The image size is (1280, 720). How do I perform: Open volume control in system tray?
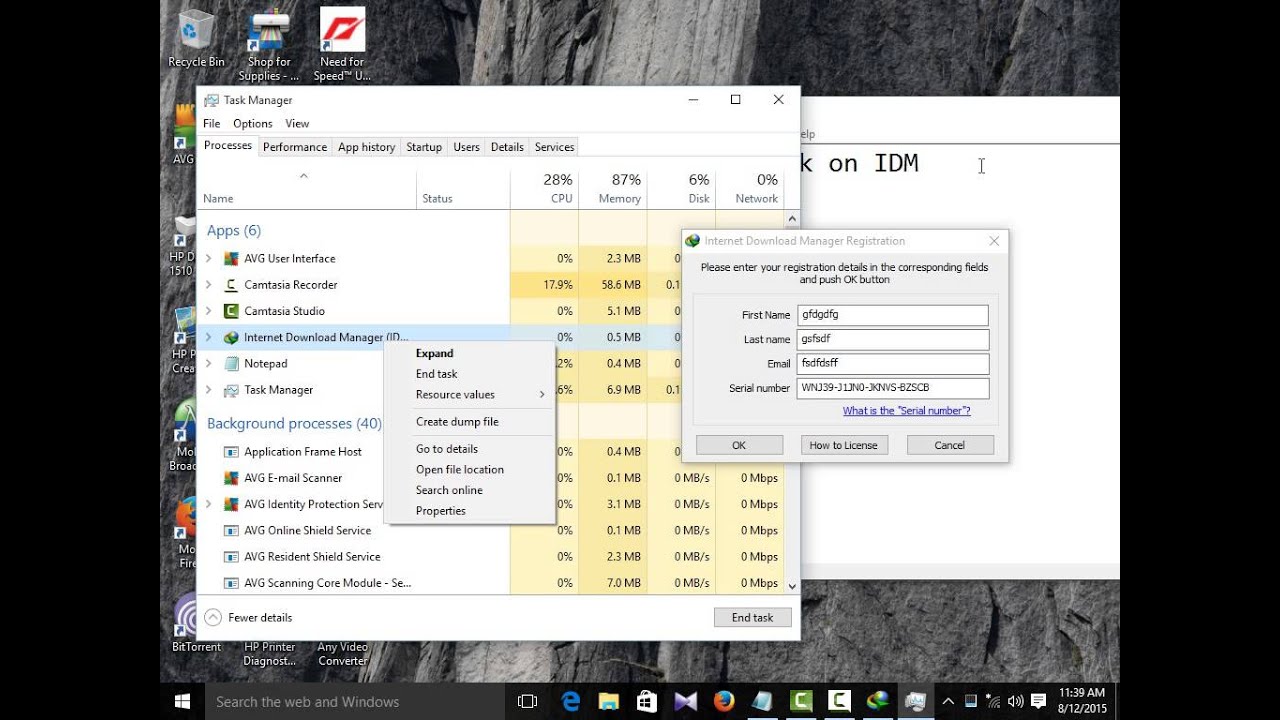[x=1015, y=702]
